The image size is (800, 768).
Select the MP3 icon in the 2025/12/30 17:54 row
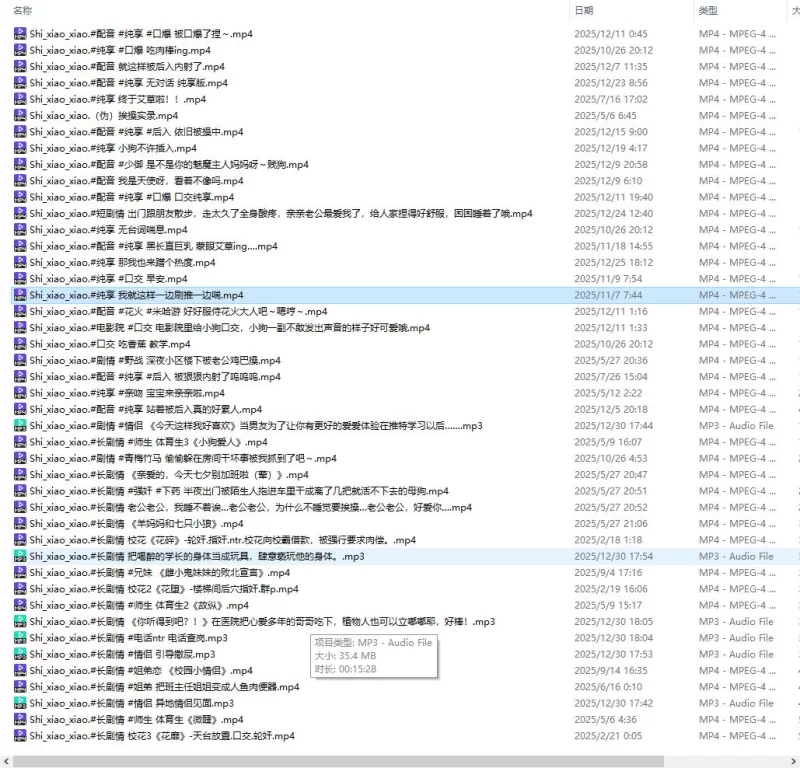[x=20, y=556]
